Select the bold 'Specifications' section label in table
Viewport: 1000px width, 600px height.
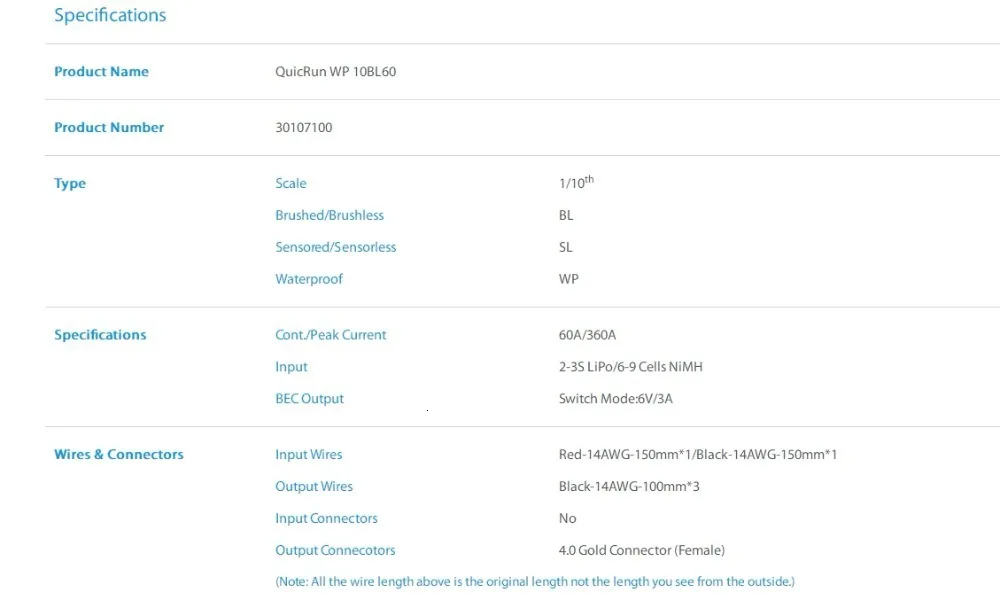(x=100, y=335)
